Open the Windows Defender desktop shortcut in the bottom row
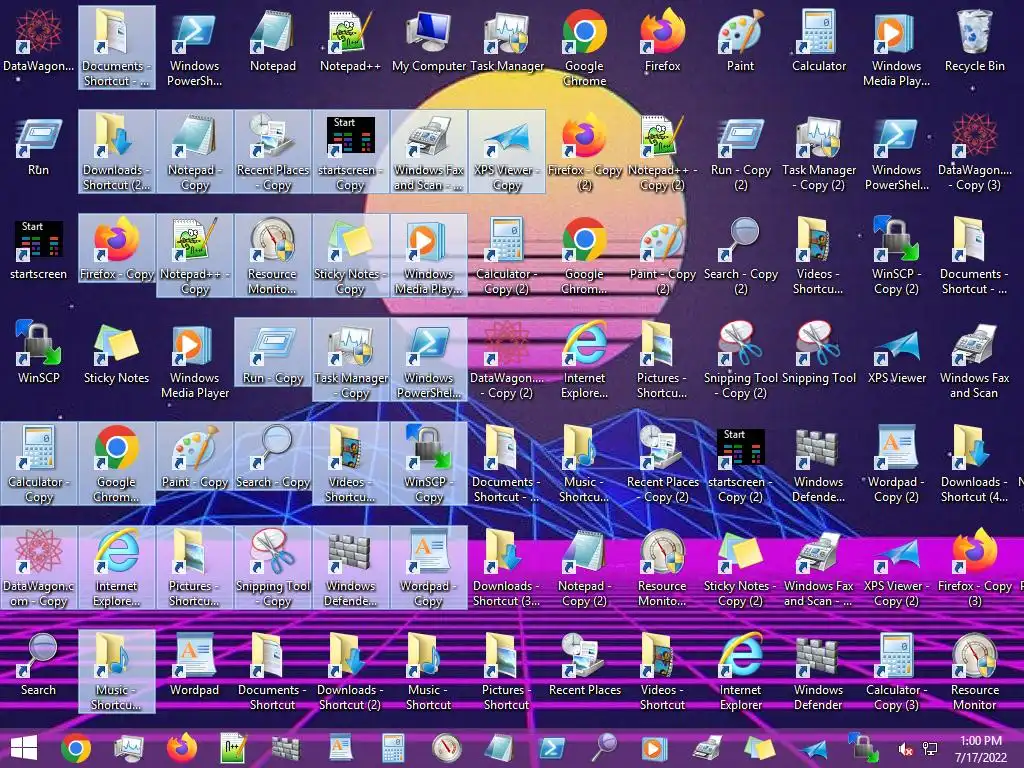This screenshot has width=1024, height=768. pos(818,673)
